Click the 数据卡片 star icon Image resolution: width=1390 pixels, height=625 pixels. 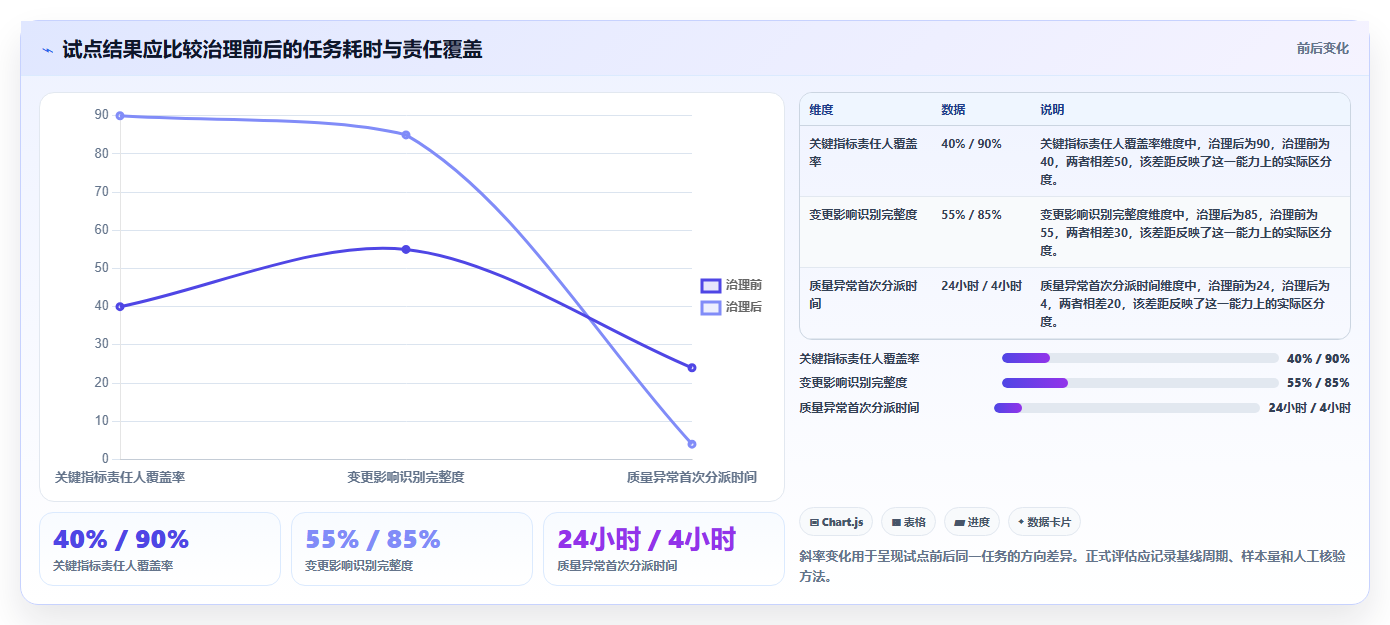click(x=1021, y=522)
